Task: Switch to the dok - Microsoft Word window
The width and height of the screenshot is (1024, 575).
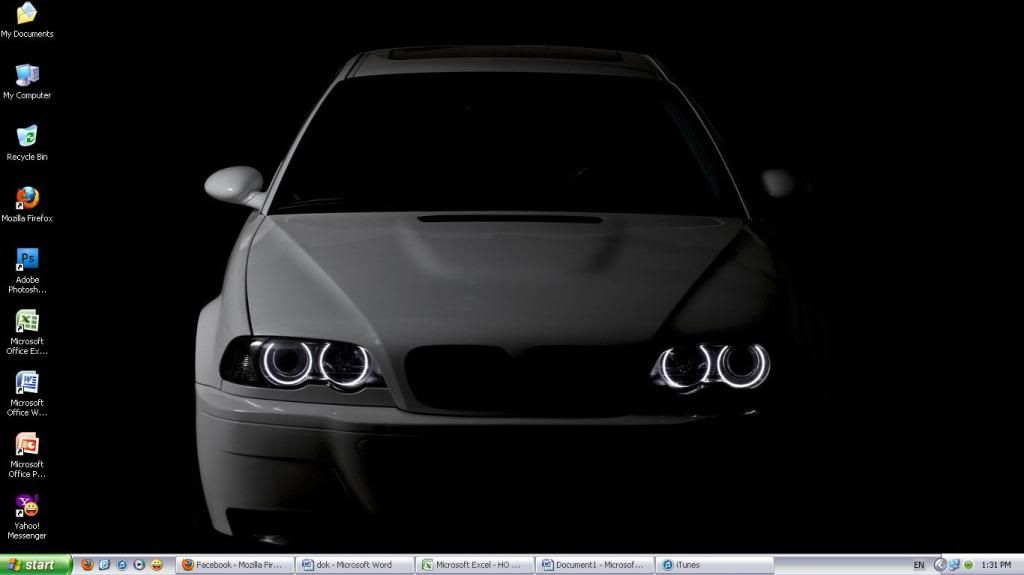Action: pos(355,565)
